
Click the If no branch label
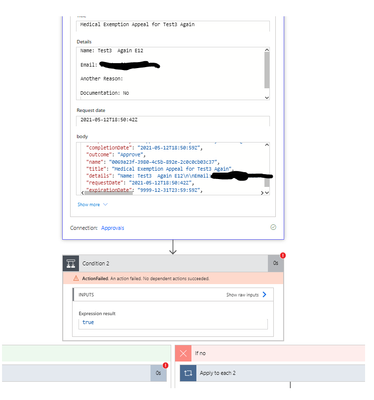tap(200, 353)
